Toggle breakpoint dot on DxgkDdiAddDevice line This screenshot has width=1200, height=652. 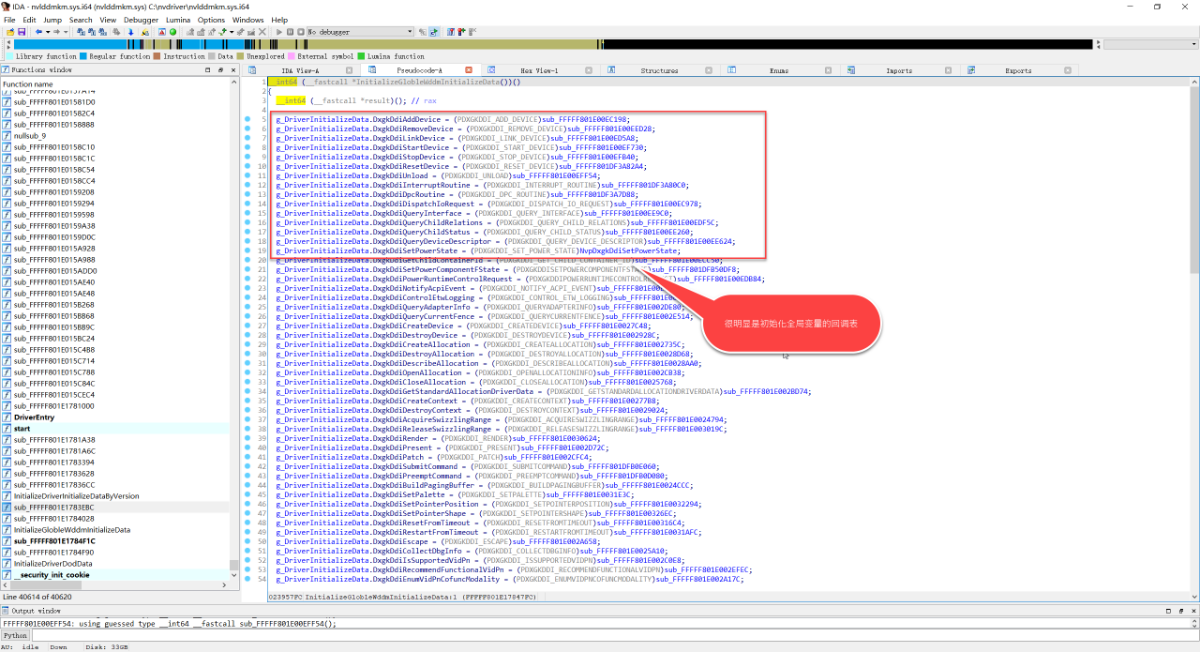pyautogui.click(x=248, y=119)
